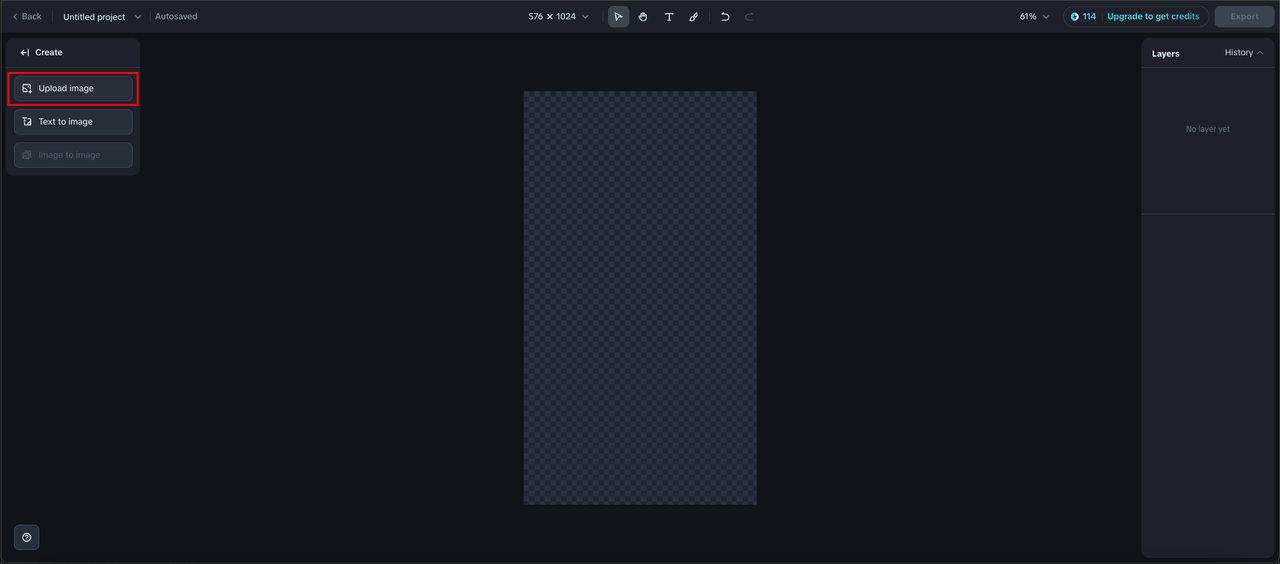Viewport: 1280px width, 564px height.
Task: Open the help question mark icon
Action: pyautogui.click(x=27, y=537)
